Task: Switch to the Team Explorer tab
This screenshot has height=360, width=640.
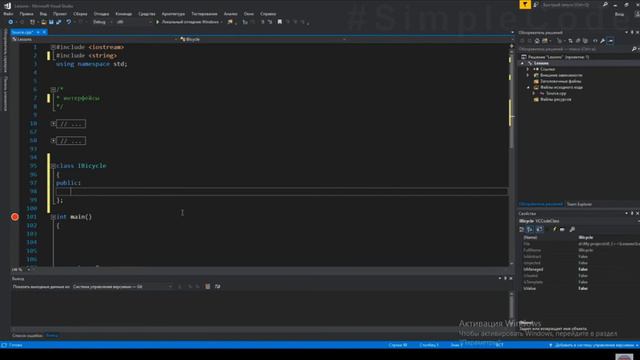Action: (x=579, y=204)
